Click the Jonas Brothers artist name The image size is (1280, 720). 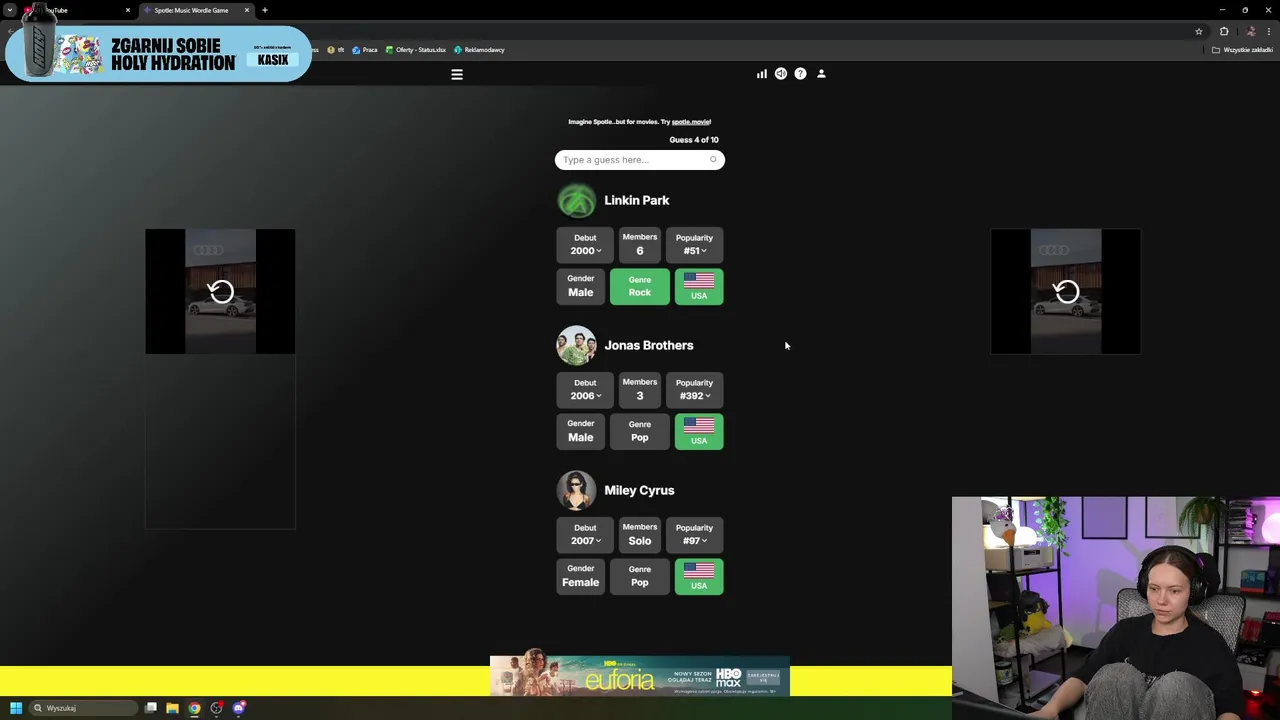tap(649, 345)
